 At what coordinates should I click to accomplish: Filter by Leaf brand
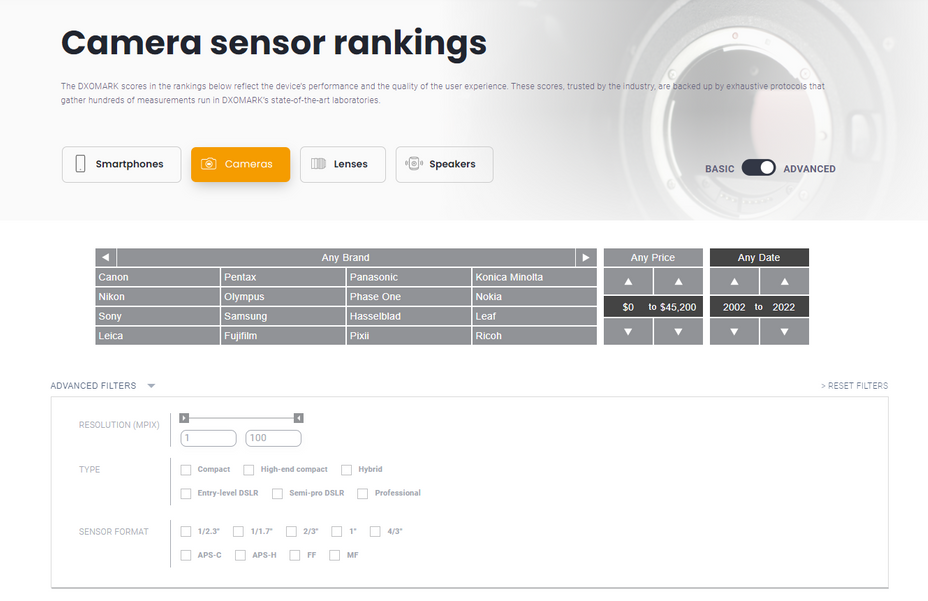coord(534,316)
